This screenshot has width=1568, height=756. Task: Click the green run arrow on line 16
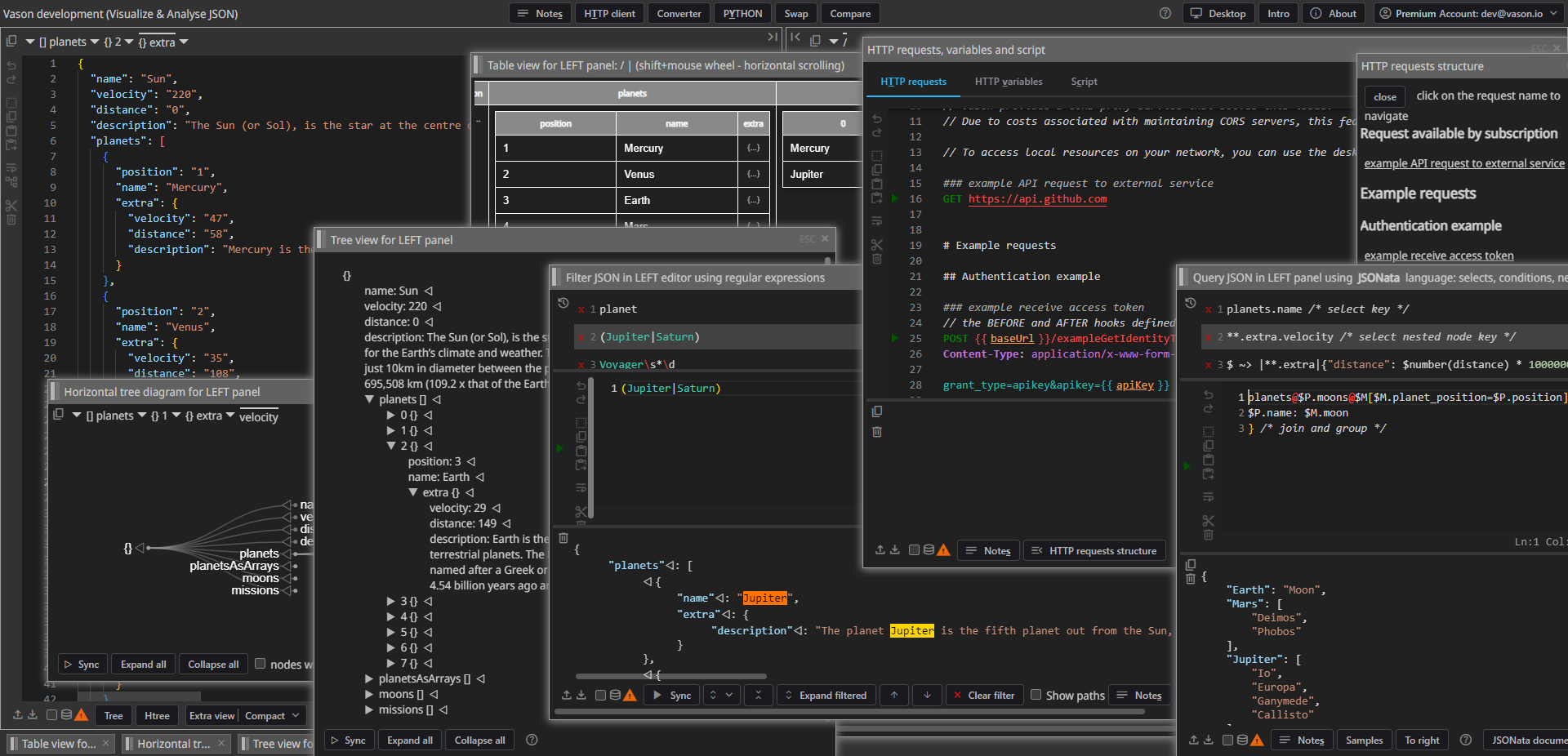pyautogui.click(x=895, y=198)
